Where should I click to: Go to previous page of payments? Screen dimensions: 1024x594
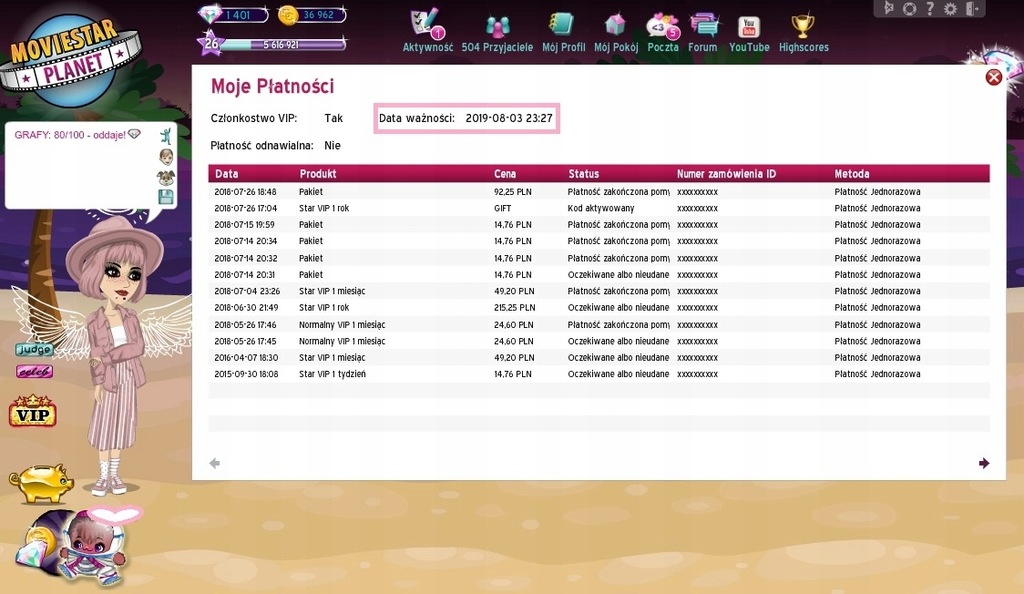(214, 463)
